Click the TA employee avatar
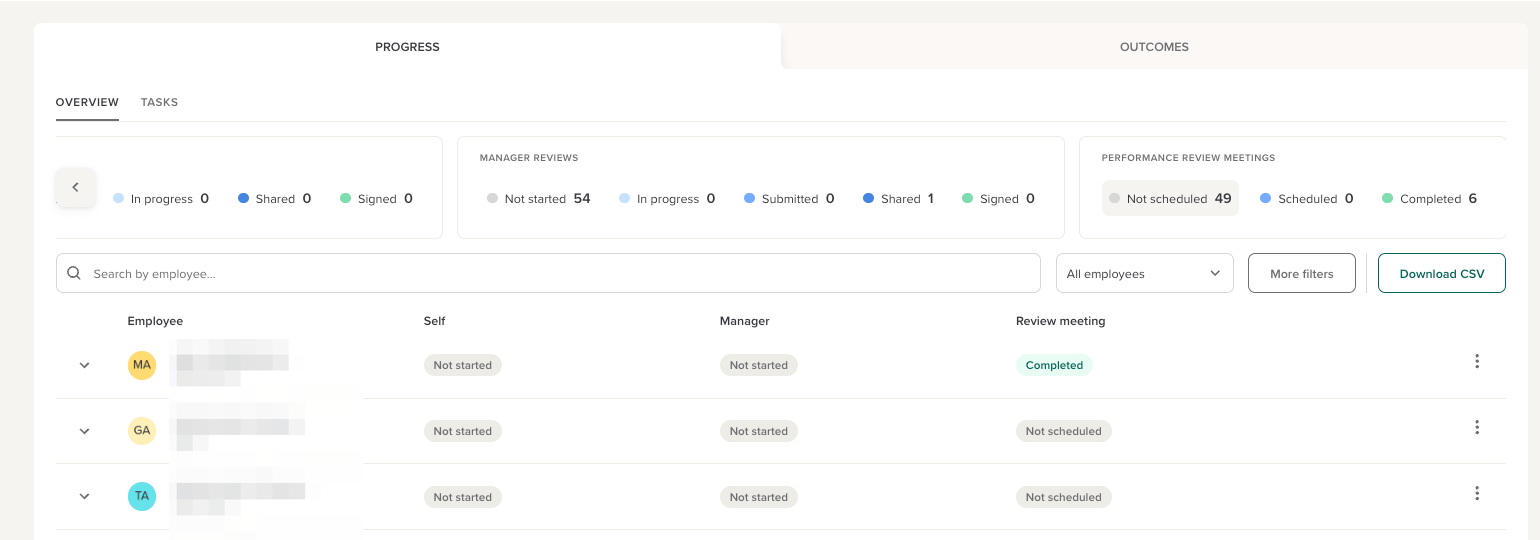Image resolution: width=1540 pixels, height=540 pixels. 142,497
